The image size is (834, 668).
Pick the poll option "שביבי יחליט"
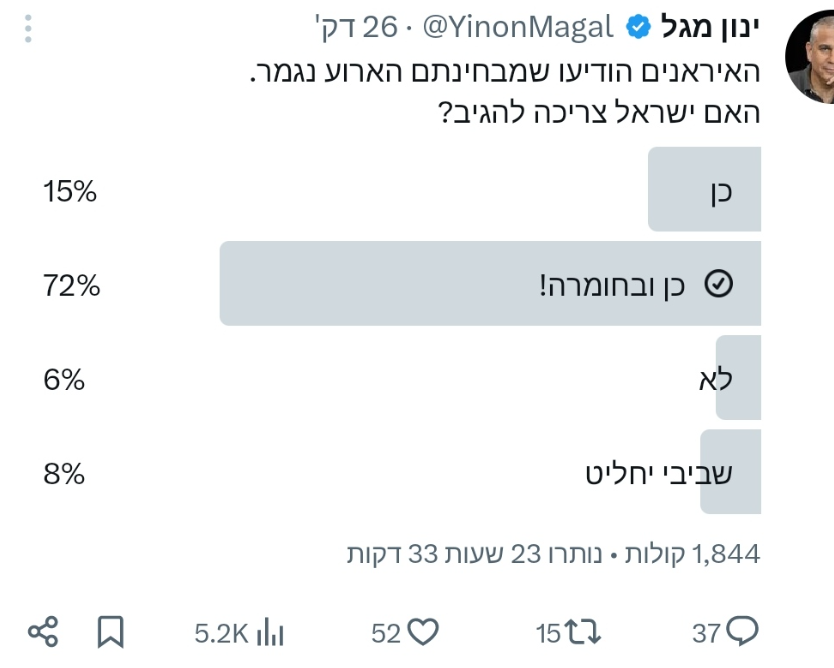(x=658, y=473)
